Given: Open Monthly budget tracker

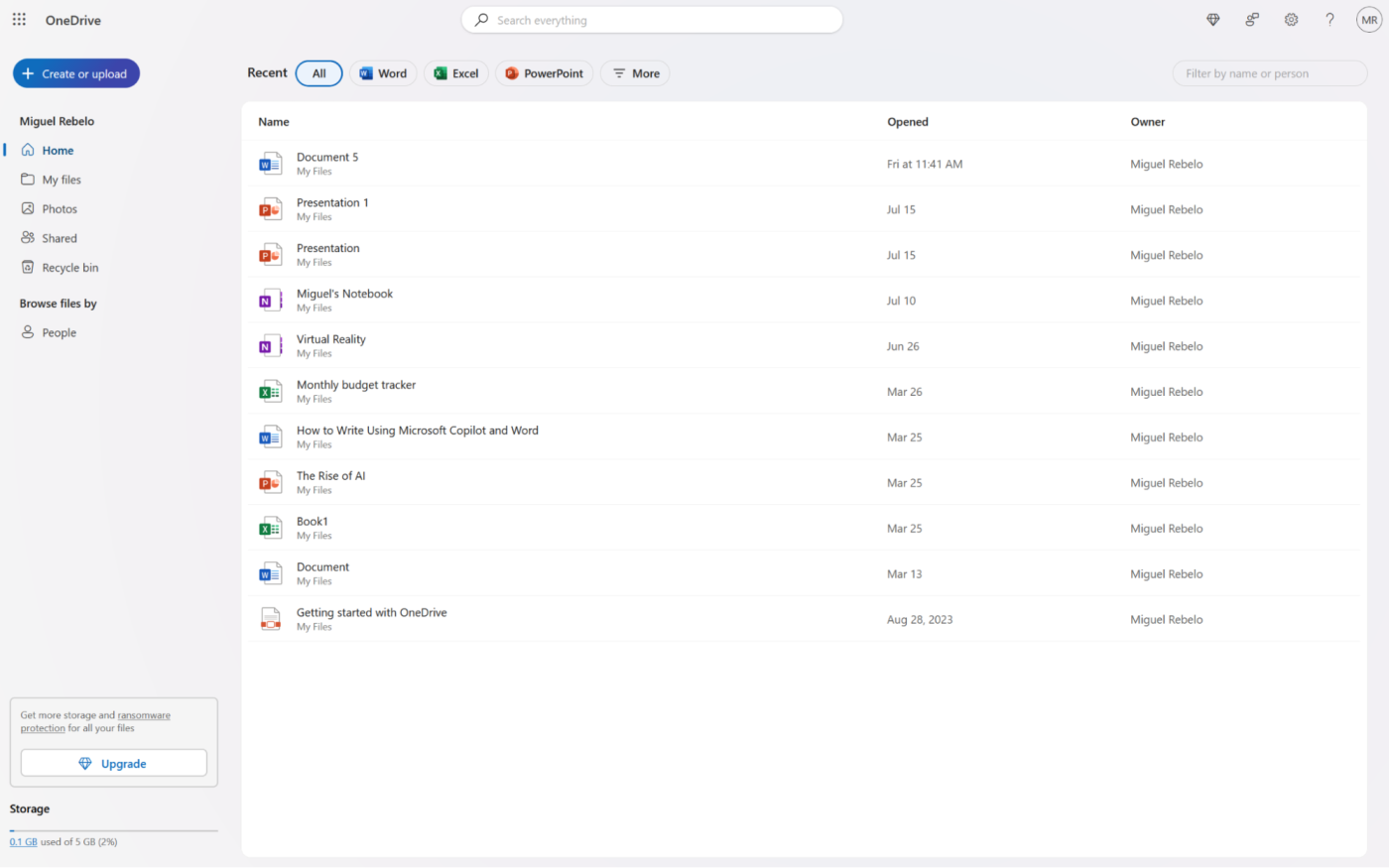Looking at the screenshot, I should pos(356,385).
